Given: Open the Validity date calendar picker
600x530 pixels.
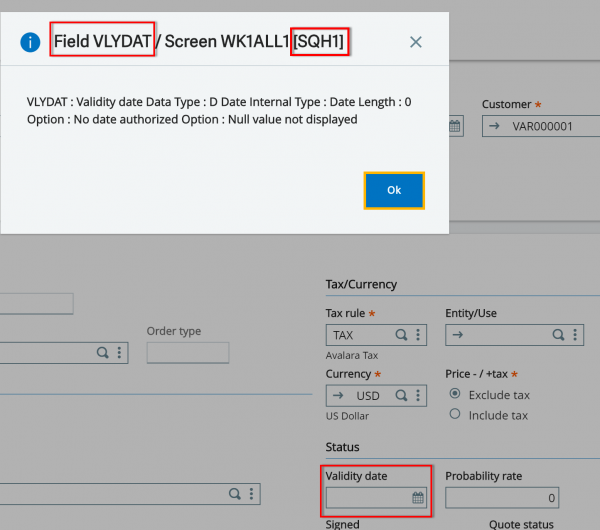Looking at the screenshot, I should tap(418, 497).
